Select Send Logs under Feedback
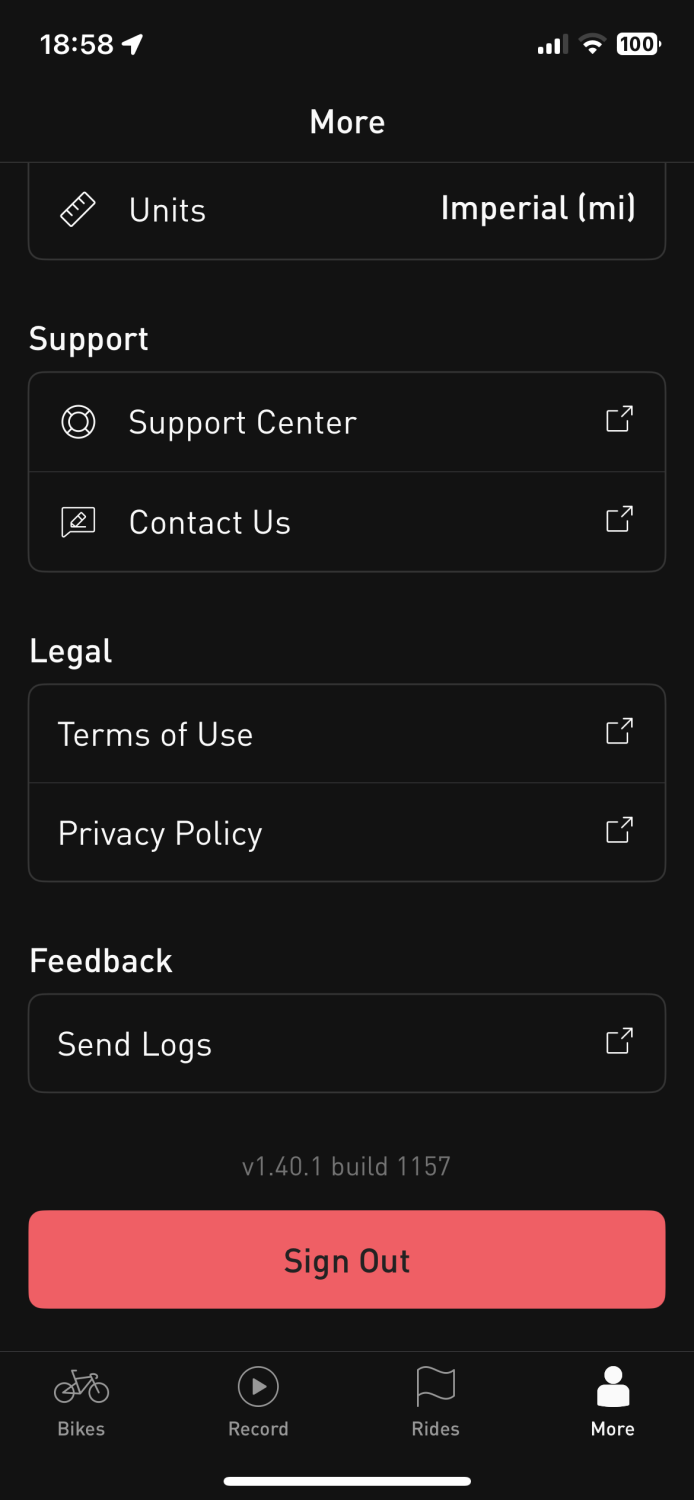The width and height of the screenshot is (694, 1500). click(x=135, y=1045)
